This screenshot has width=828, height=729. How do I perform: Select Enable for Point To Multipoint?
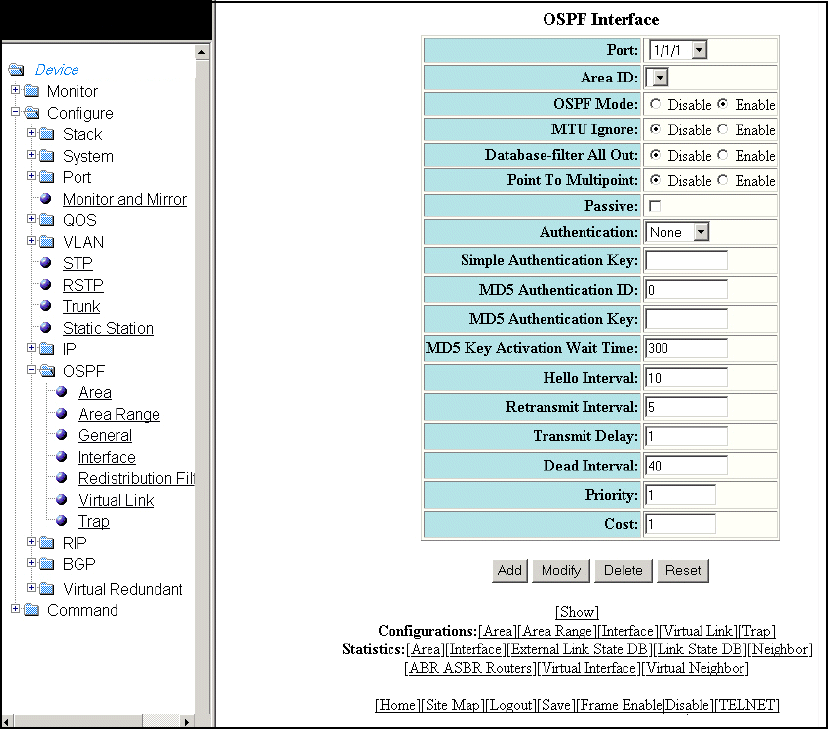(x=723, y=180)
